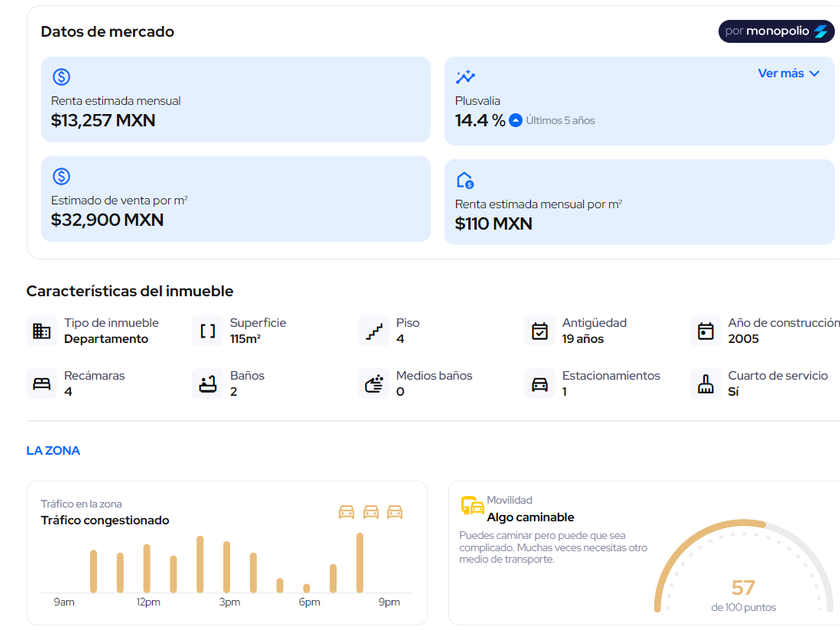Click the bathtub icon for Baños
840x630 pixels.
tap(208, 384)
